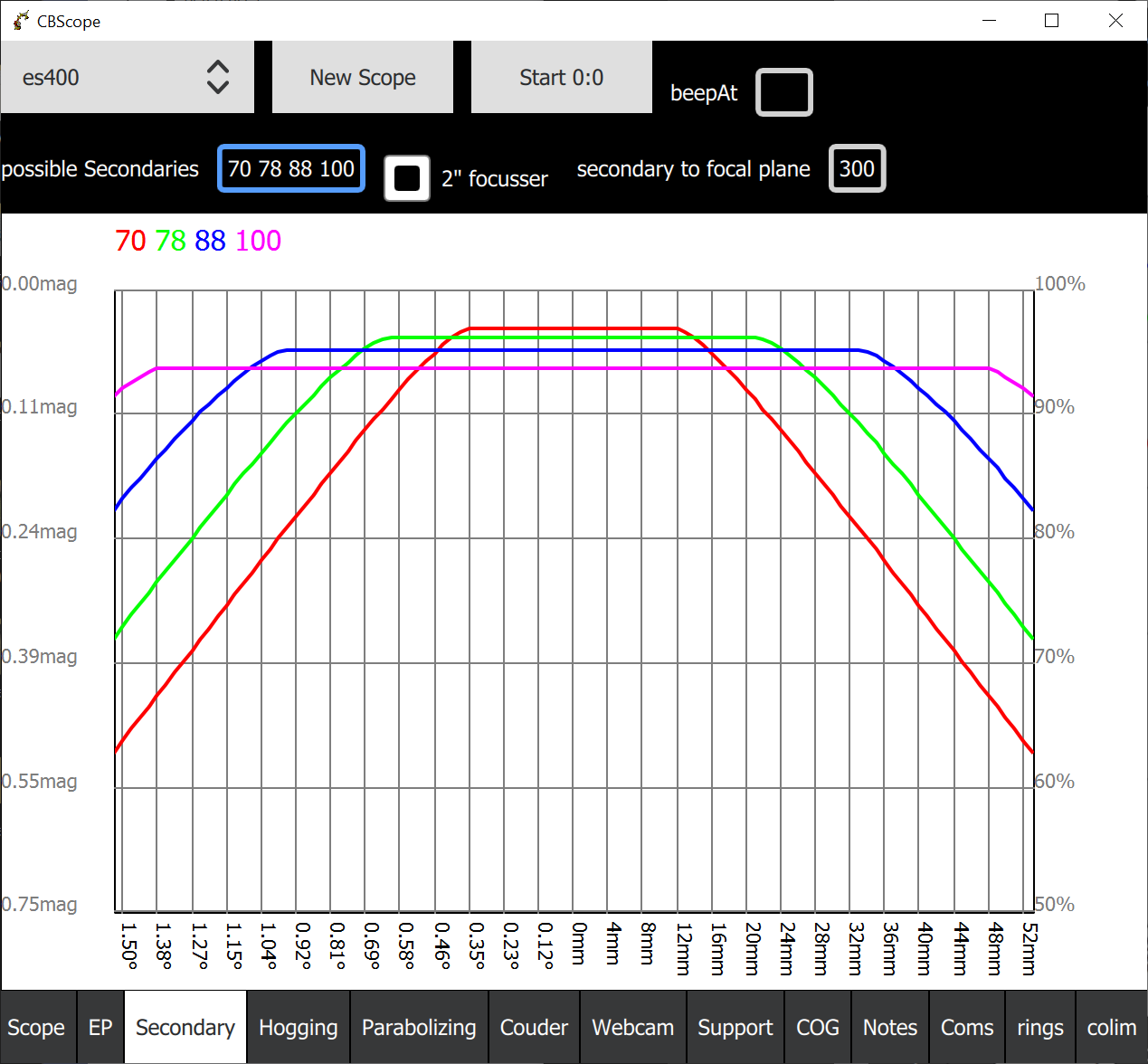Select the Hogging tab
Viewport: 1148px width, 1064px height.
coord(299,1027)
